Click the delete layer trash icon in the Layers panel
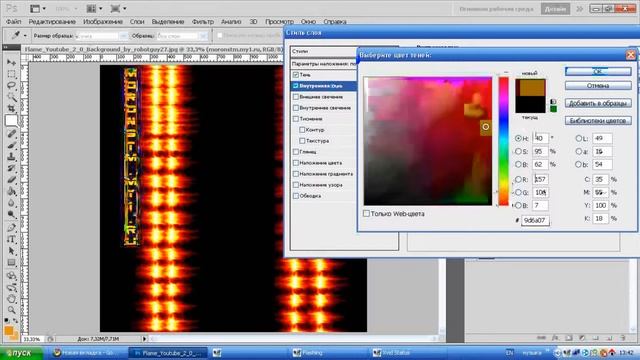640x360 pixels. pyautogui.click(x=622, y=338)
